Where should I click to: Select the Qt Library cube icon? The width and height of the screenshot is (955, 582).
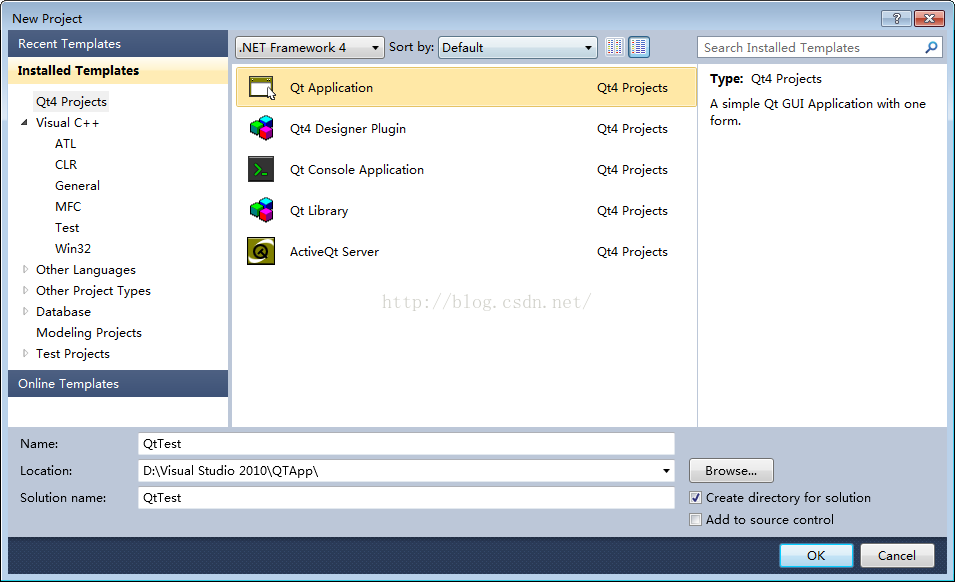tap(261, 210)
